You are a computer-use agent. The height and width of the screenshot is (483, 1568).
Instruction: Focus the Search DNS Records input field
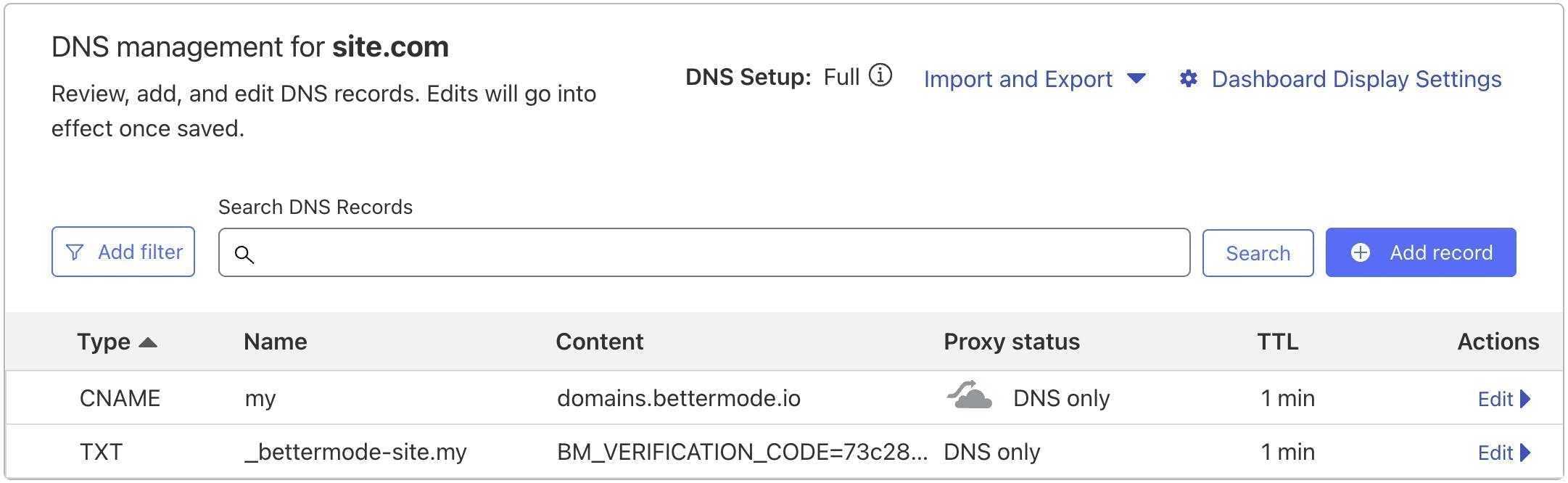point(718,253)
